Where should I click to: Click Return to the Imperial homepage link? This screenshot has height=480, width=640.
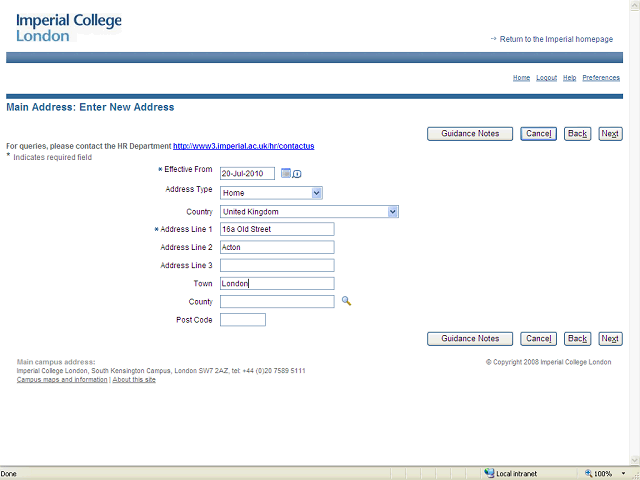pos(556,39)
